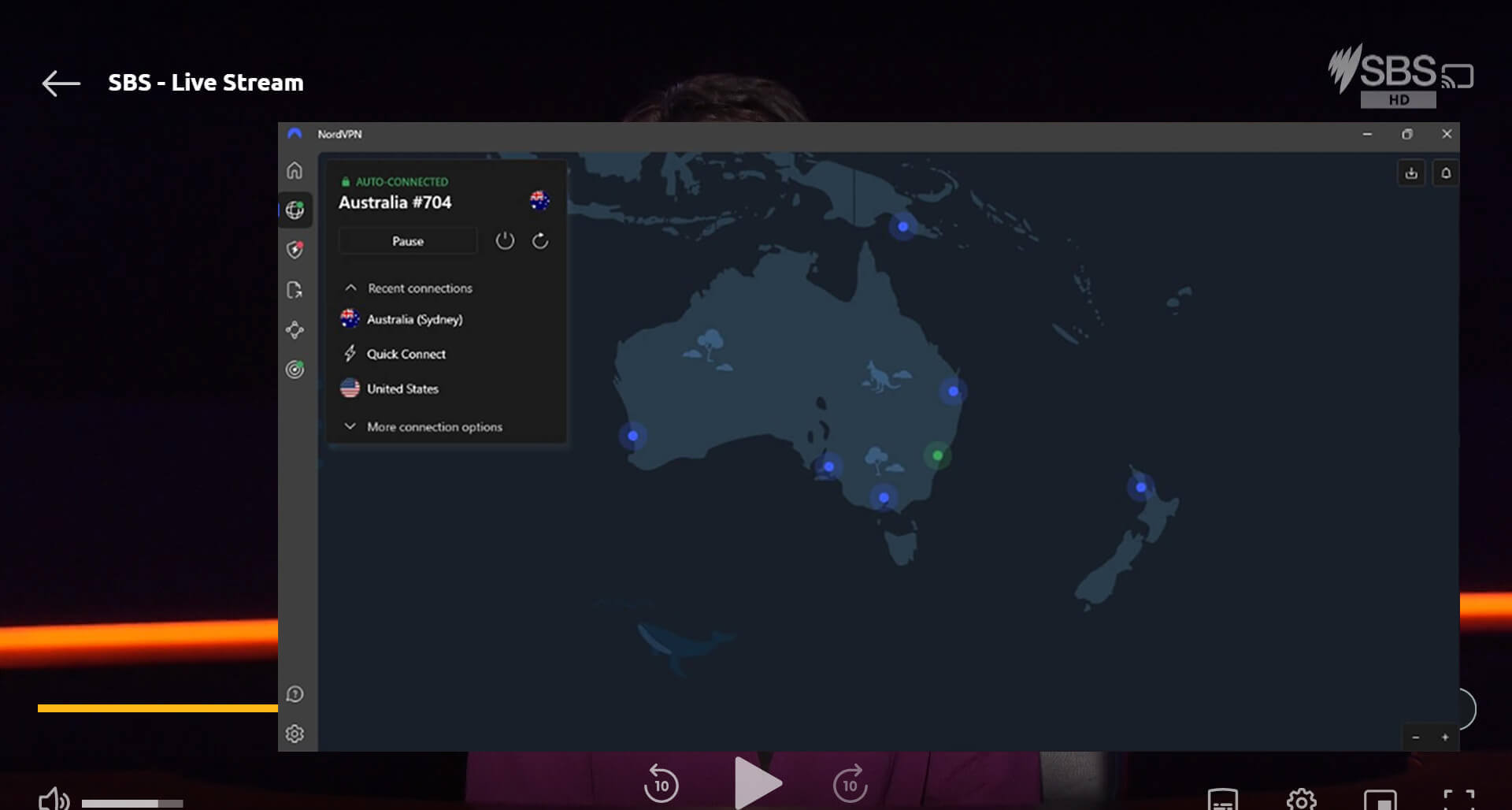Viewport: 1512px width, 810px height.
Task: Open the NordVPN notifications bell icon
Action: [x=1446, y=173]
